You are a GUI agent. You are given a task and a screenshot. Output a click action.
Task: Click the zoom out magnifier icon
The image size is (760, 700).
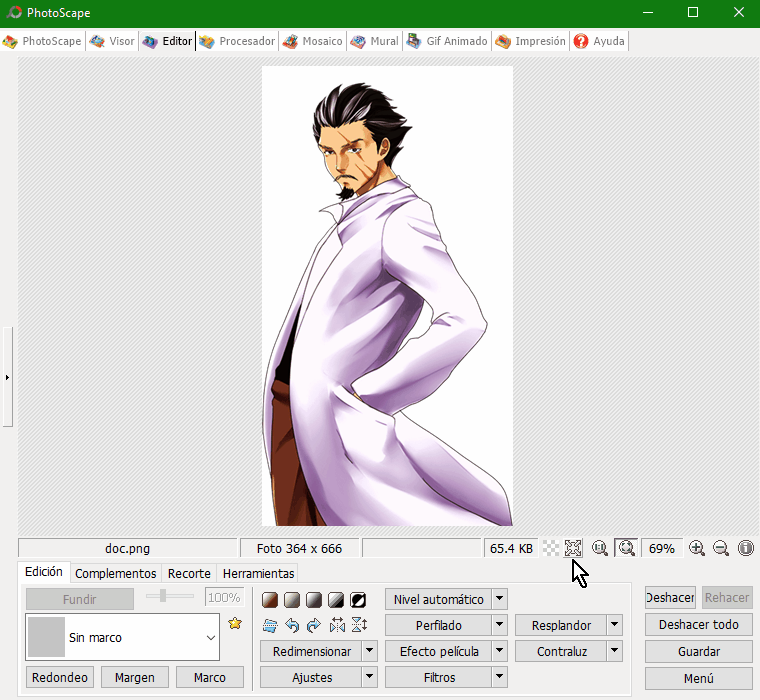click(x=721, y=548)
